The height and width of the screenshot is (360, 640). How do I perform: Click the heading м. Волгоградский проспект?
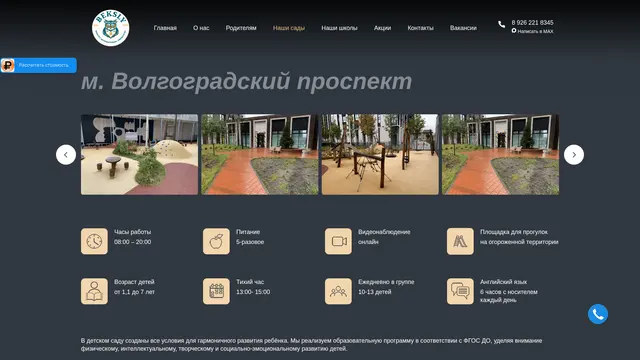(x=247, y=81)
